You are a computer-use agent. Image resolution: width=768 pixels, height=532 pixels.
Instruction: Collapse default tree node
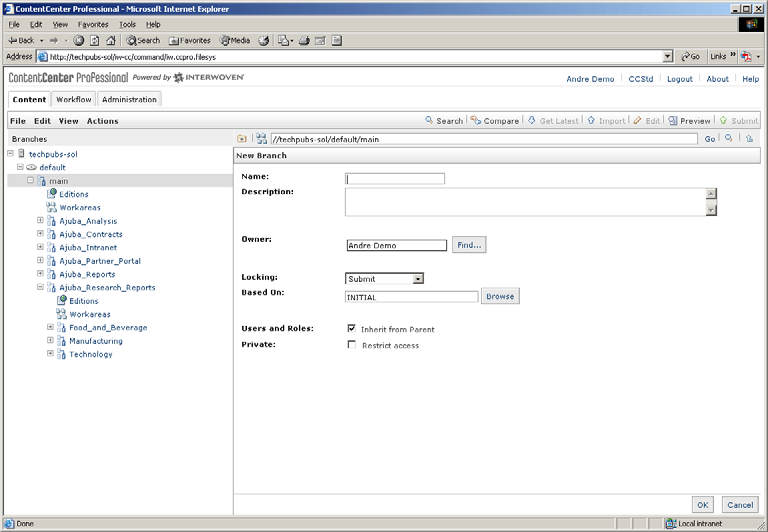click(x=20, y=167)
